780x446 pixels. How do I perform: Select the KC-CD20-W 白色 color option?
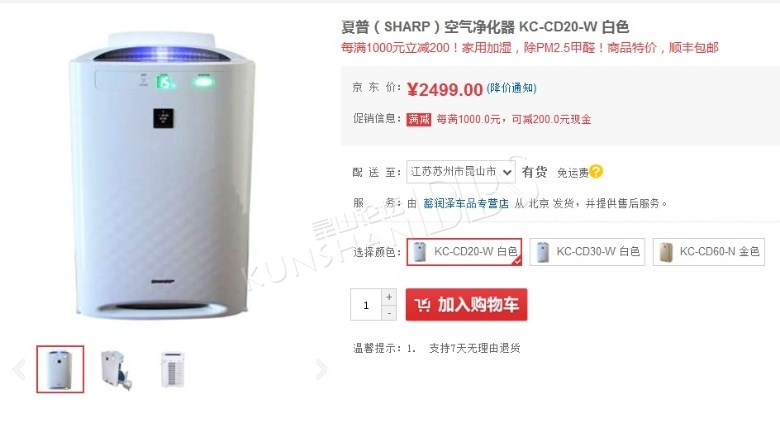tap(464, 252)
